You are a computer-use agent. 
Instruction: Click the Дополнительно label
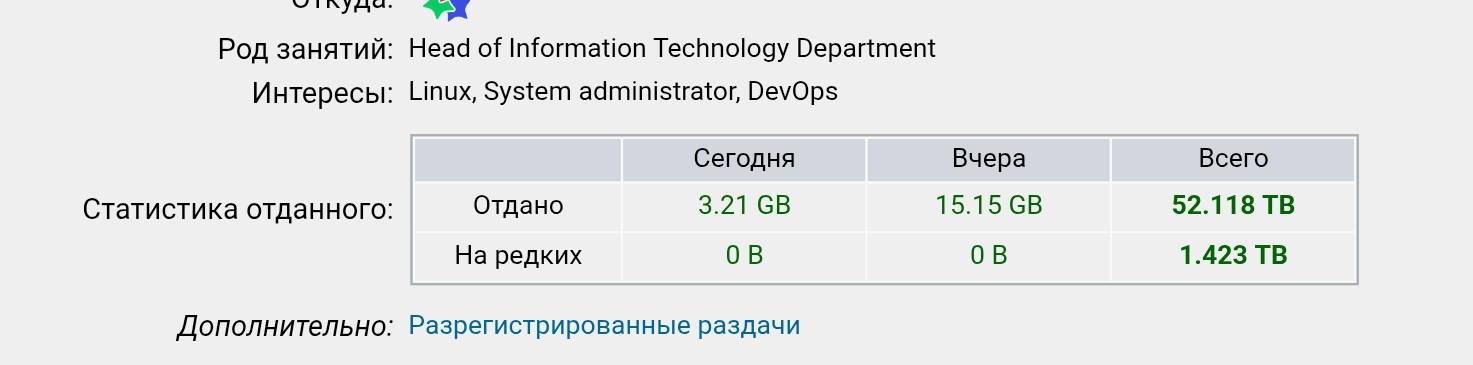pyautogui.click(x=285, y=327)
